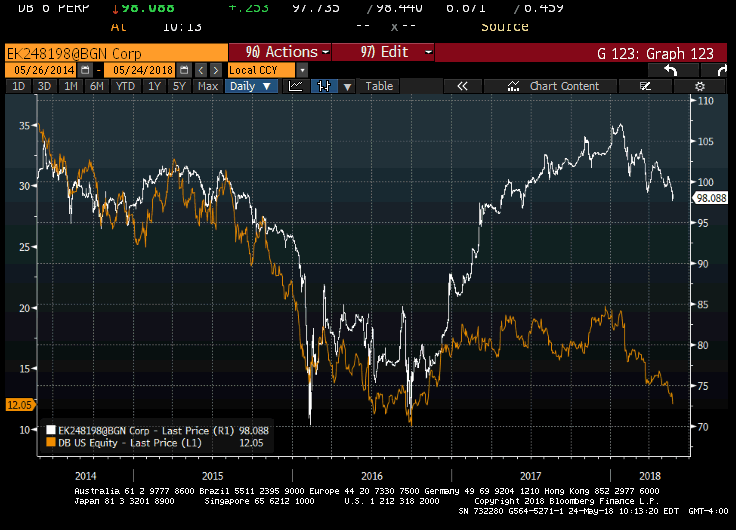Click the 12.05 left axis price label

point(20,405)
